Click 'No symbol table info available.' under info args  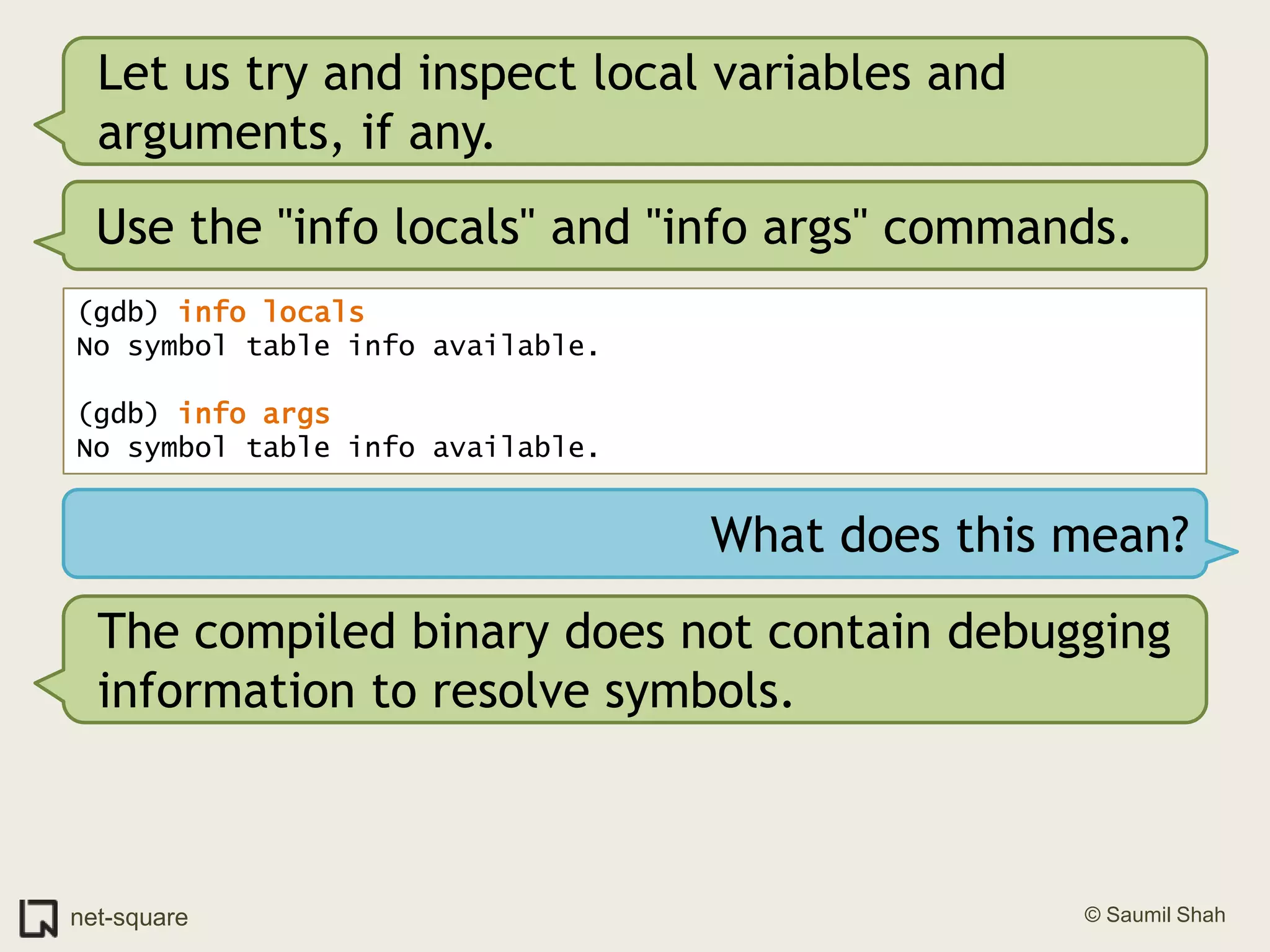coord(338,447)
